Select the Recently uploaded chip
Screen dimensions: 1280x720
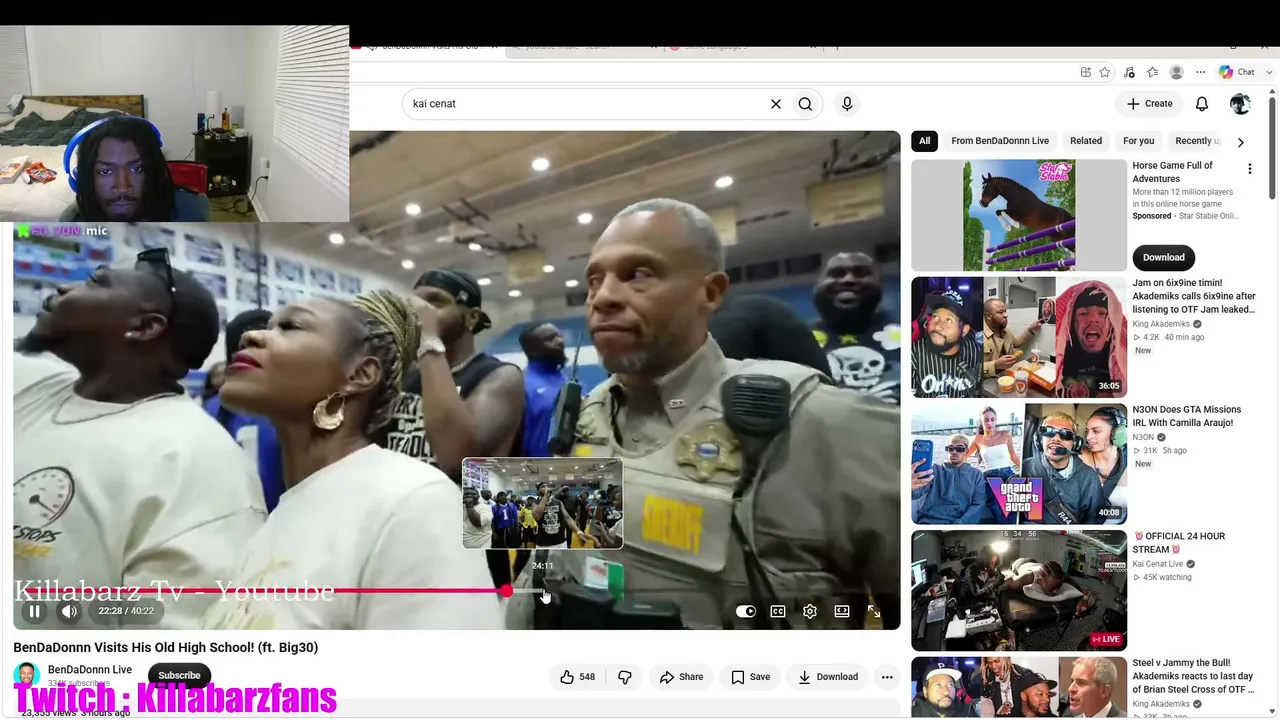click(1198, 141)
